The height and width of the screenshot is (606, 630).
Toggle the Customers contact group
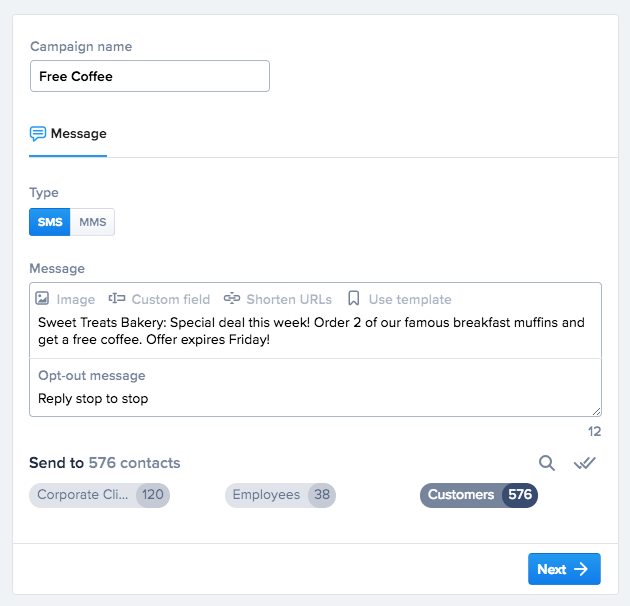click(x=479, y=495)
